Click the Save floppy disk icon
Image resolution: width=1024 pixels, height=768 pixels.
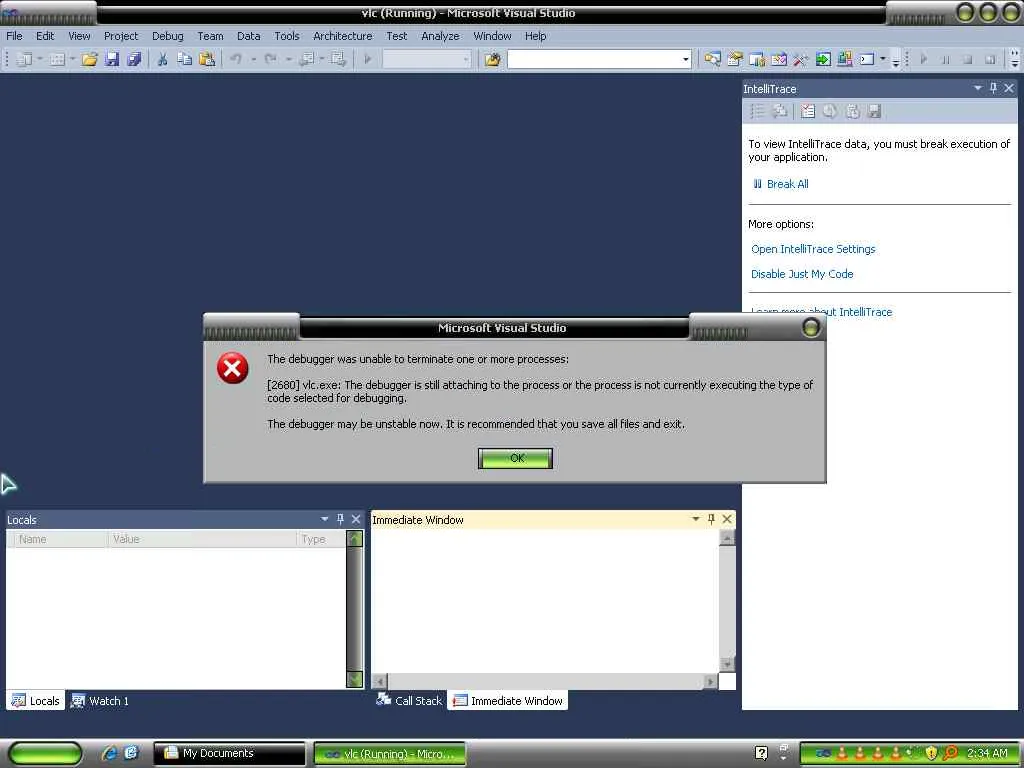[x=112, y=59]
